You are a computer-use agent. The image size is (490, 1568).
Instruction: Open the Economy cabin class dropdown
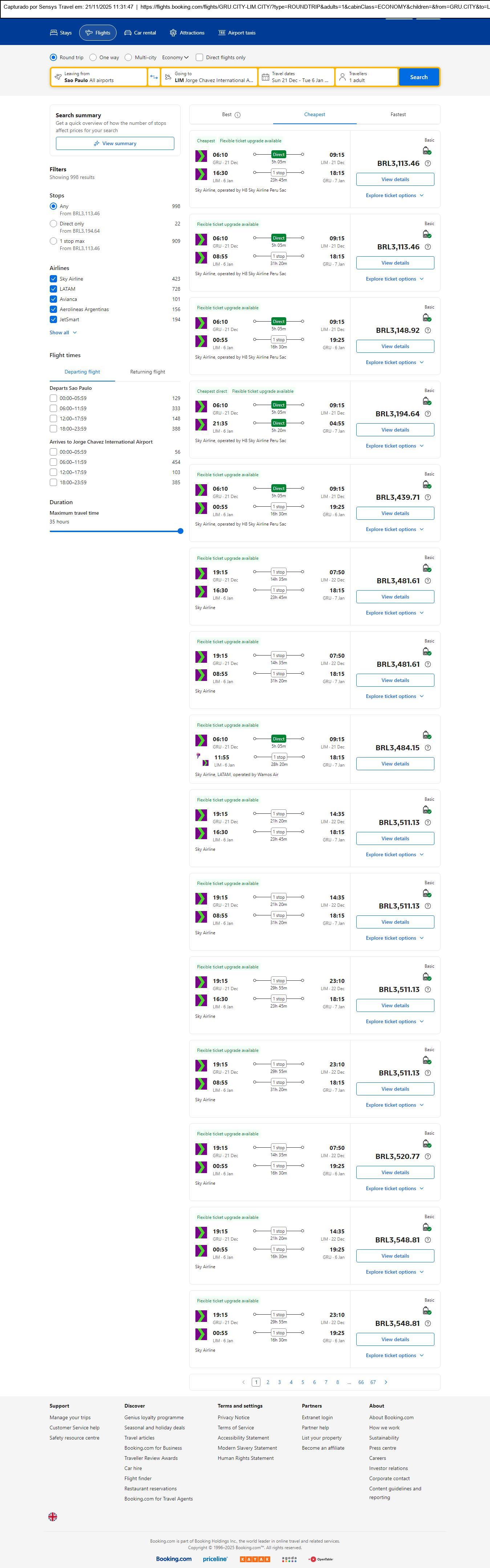tap(175, 58)
